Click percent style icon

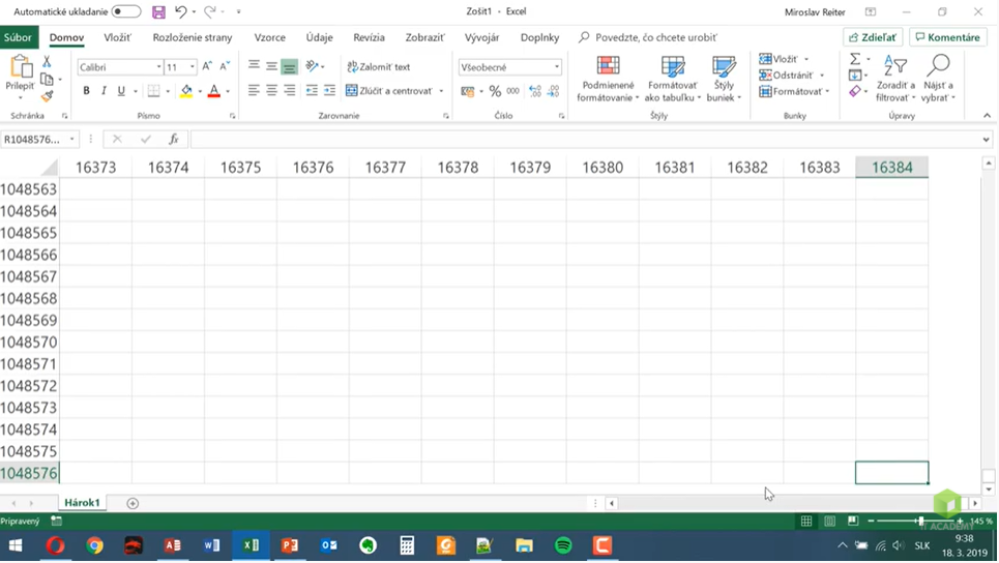[495, 91]
